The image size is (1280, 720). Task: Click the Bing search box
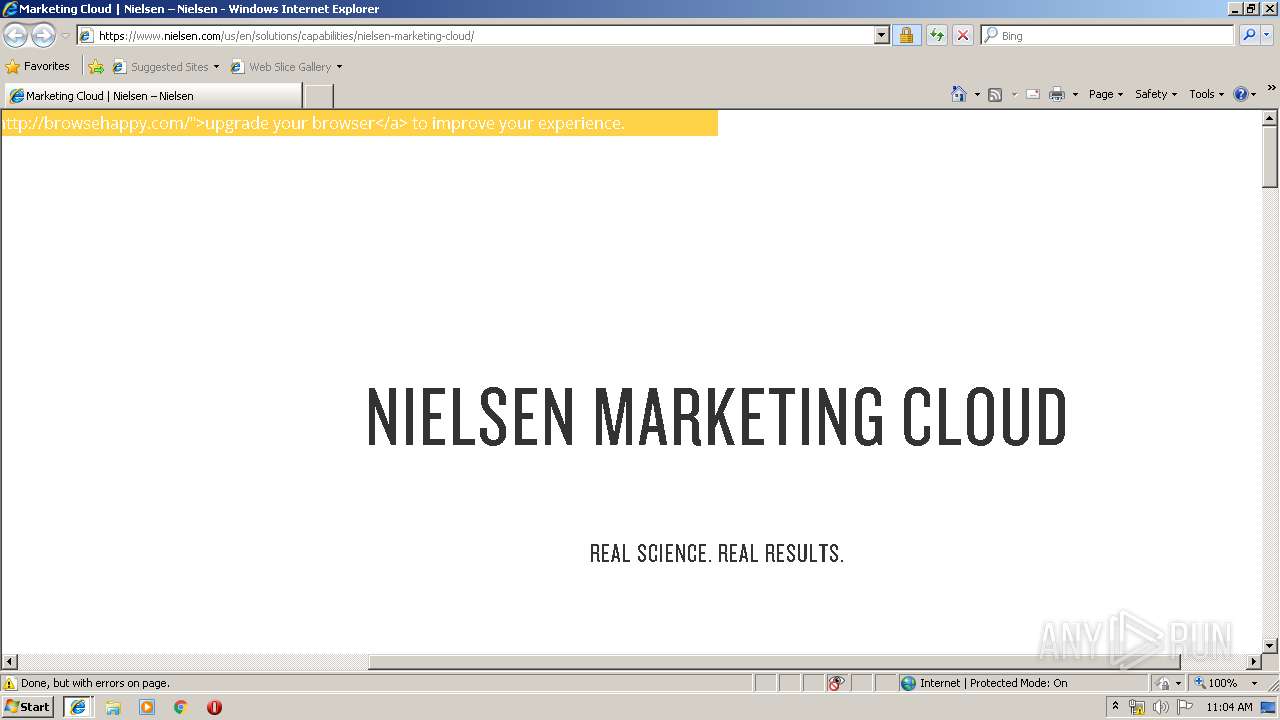(1107, 36)
